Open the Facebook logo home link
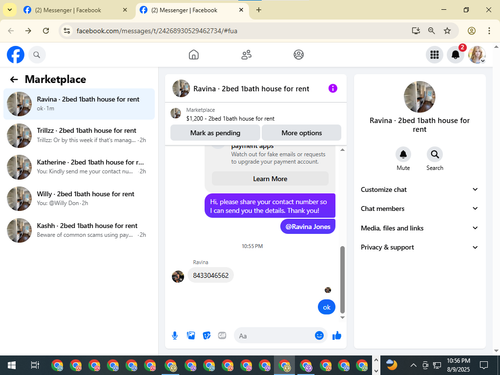This screenshot has height=375, width=500. click(x=15, y=55)
